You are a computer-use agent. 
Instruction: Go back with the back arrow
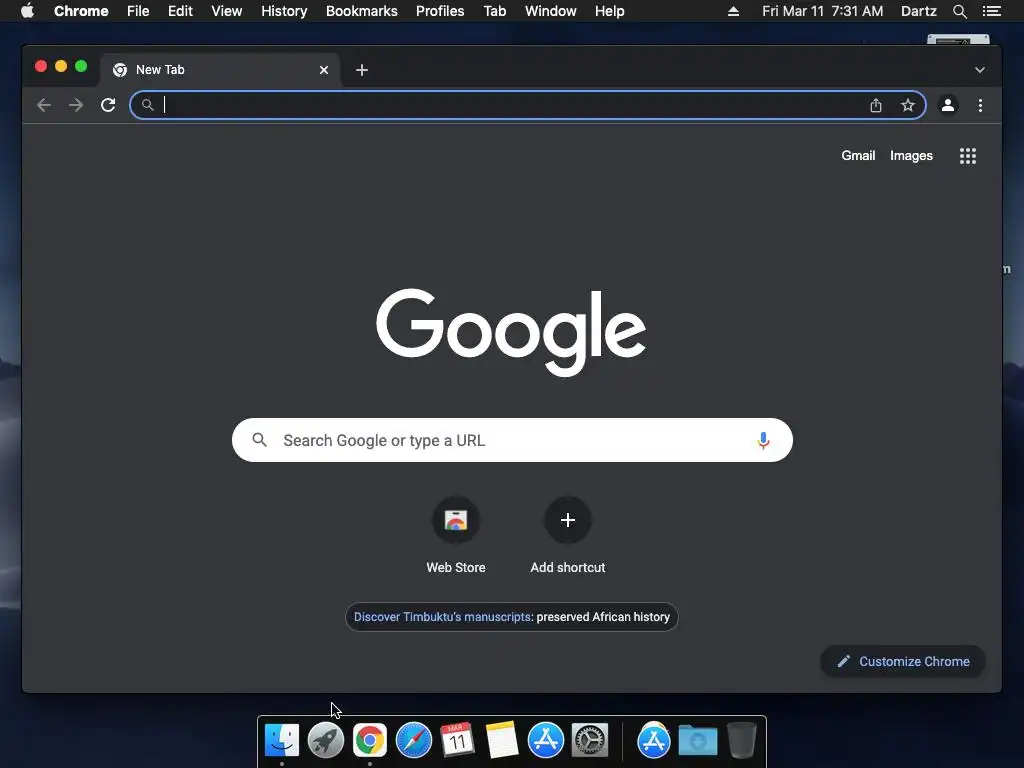coord(44,105)
